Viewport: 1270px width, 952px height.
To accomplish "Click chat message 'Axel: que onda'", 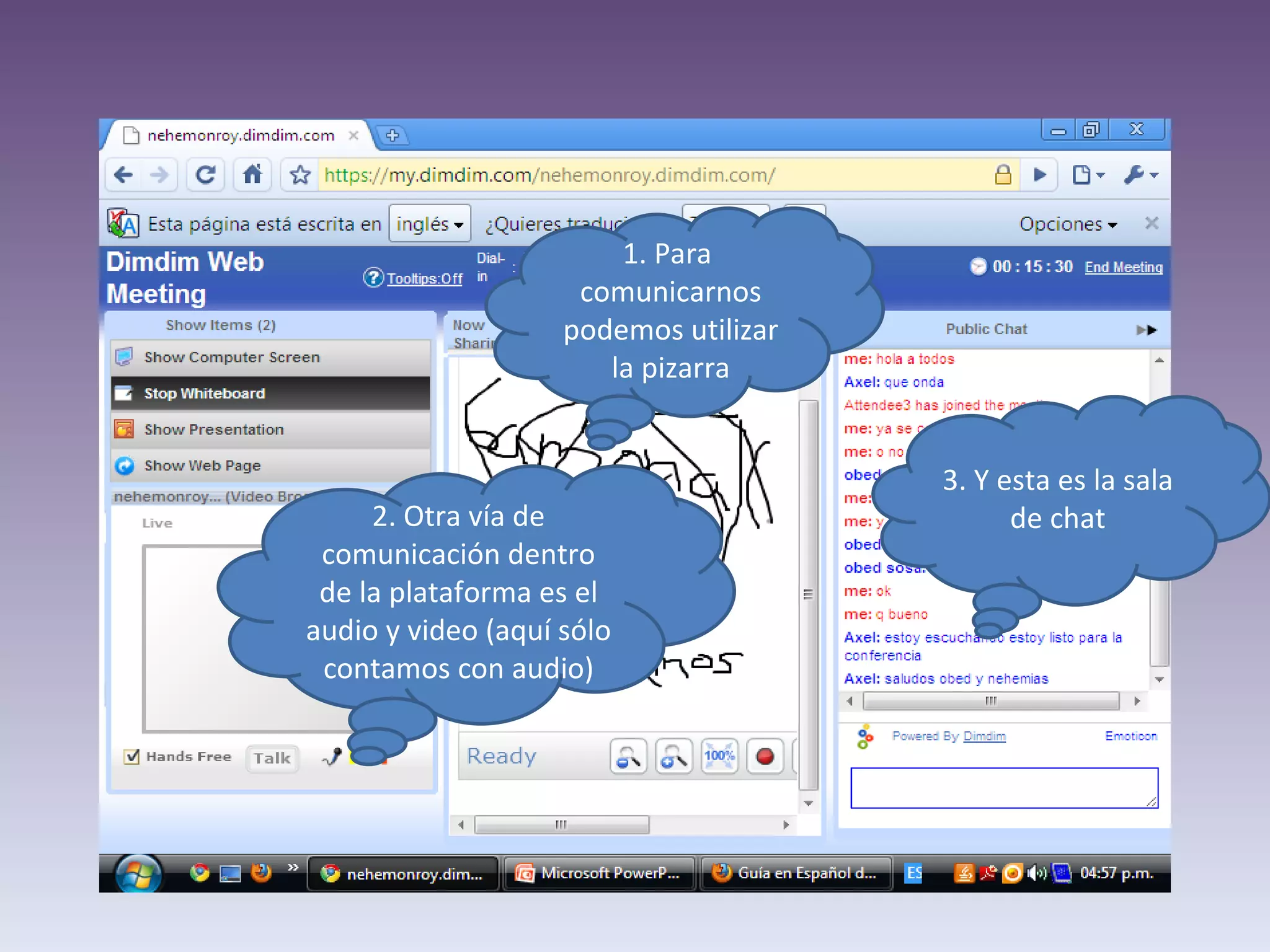I will pyautogui.click(x=894, y=382).
